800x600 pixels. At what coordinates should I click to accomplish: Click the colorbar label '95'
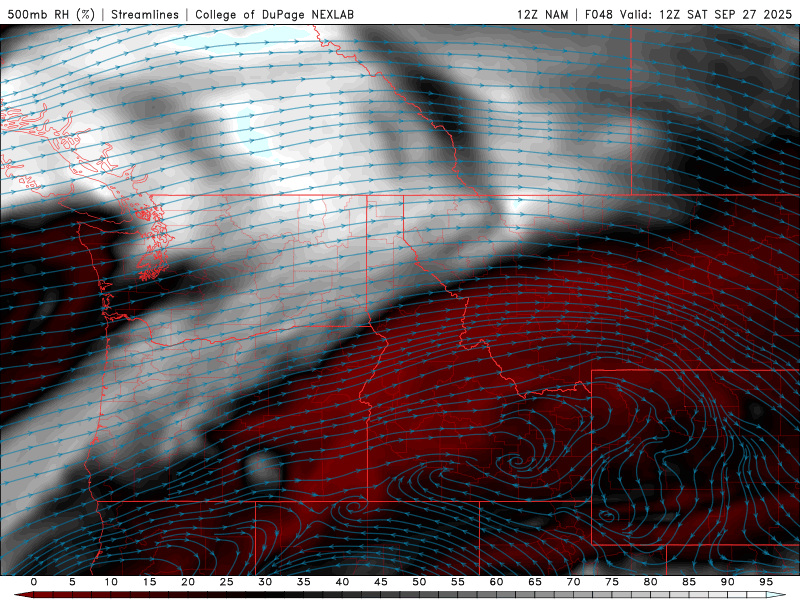[766, 582]
